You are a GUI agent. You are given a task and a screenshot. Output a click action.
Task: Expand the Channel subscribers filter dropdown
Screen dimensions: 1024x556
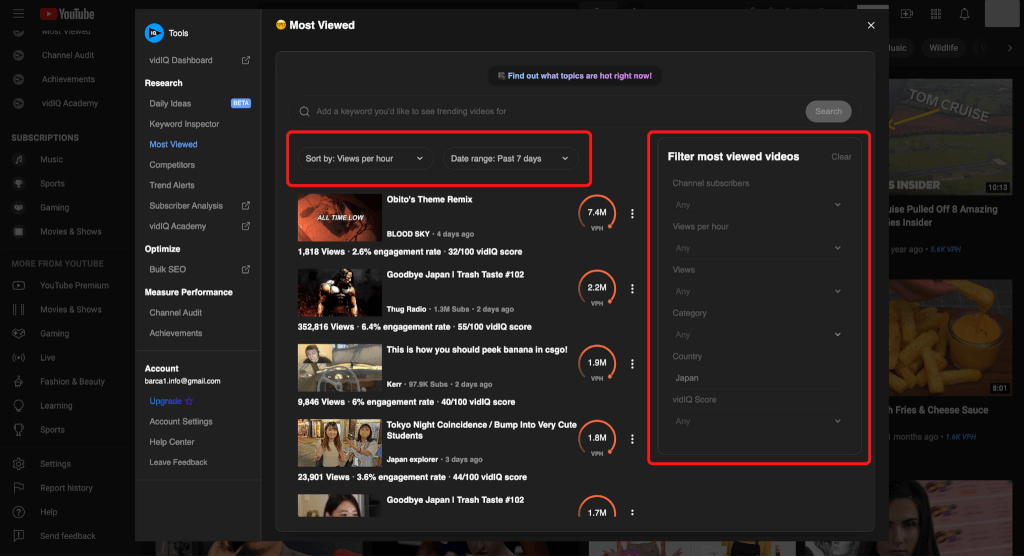click(757, 205)
